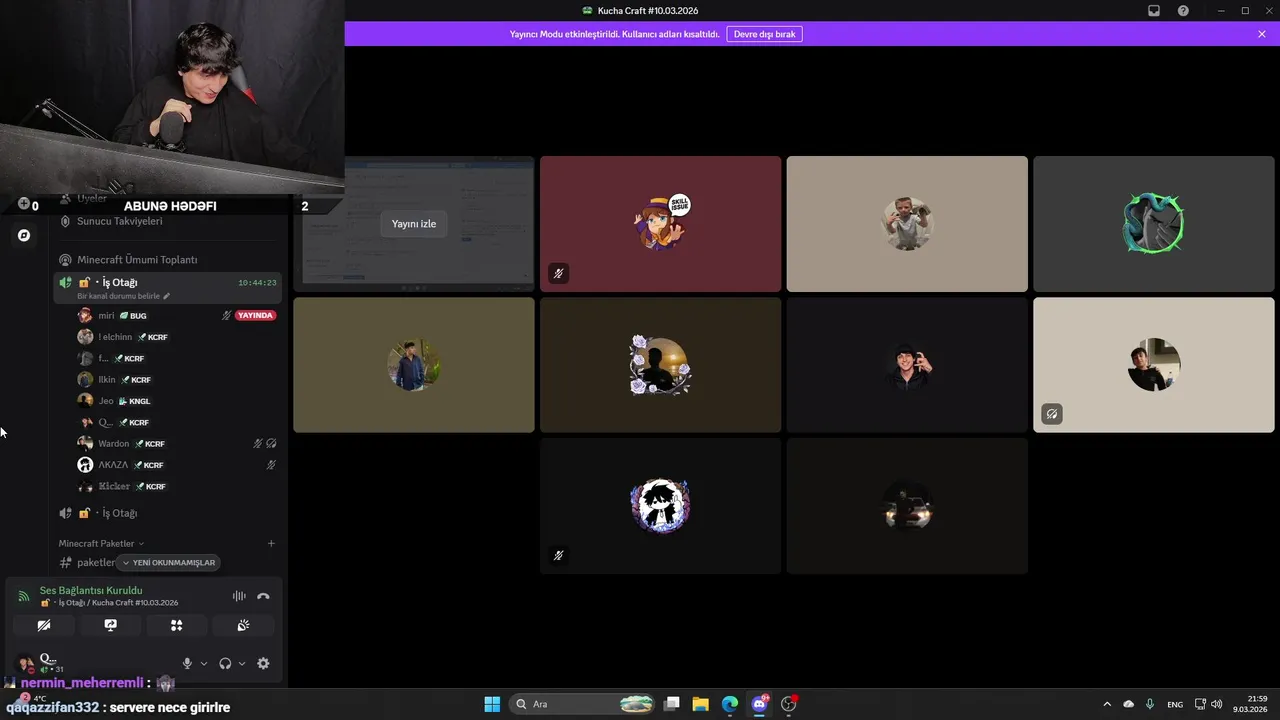Open Sunucu Takviyeleri server boosts
1280x720 pixels.
[x=119, y=221]
